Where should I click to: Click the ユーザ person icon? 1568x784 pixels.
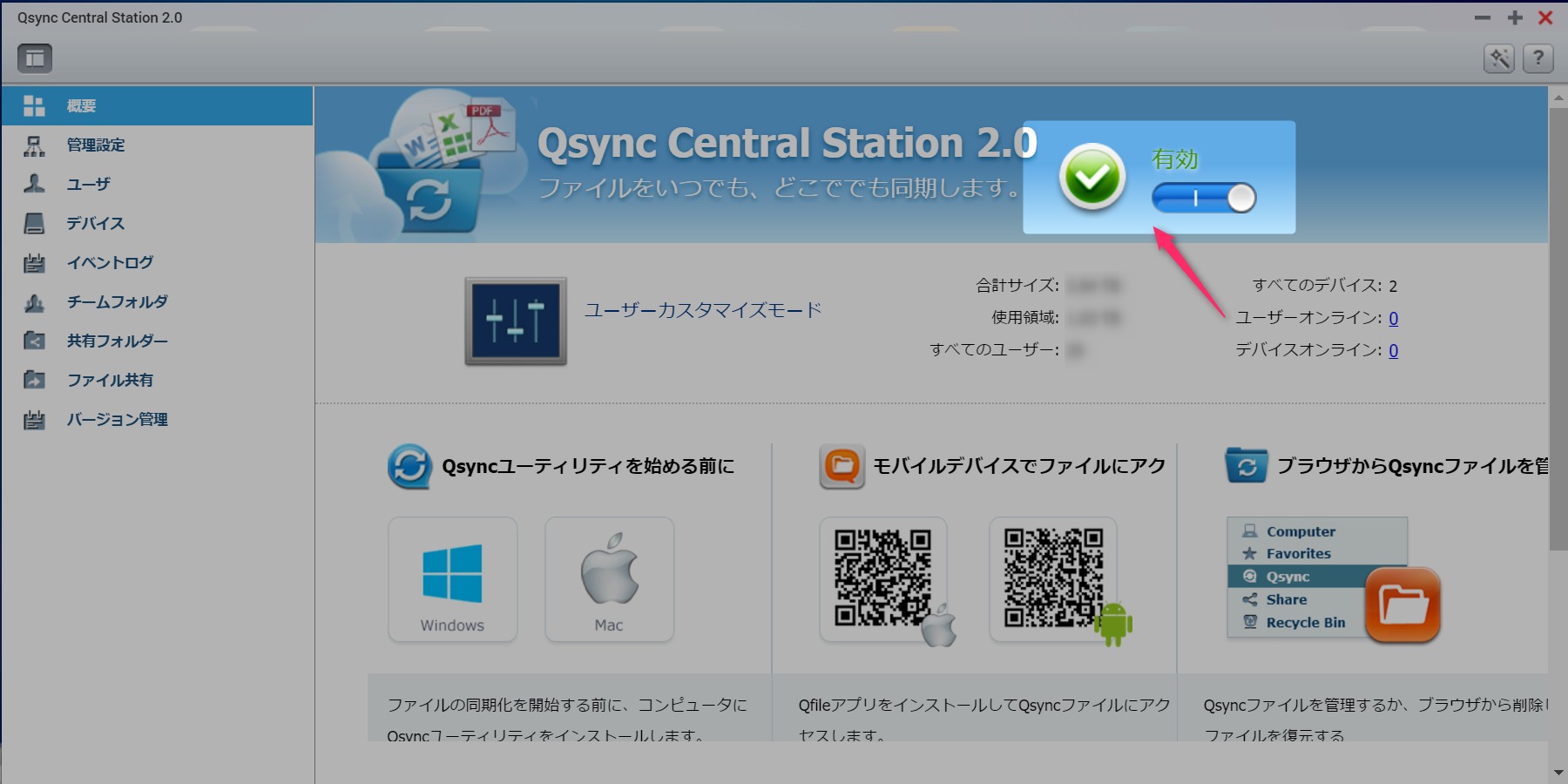(x=34, y=184)
